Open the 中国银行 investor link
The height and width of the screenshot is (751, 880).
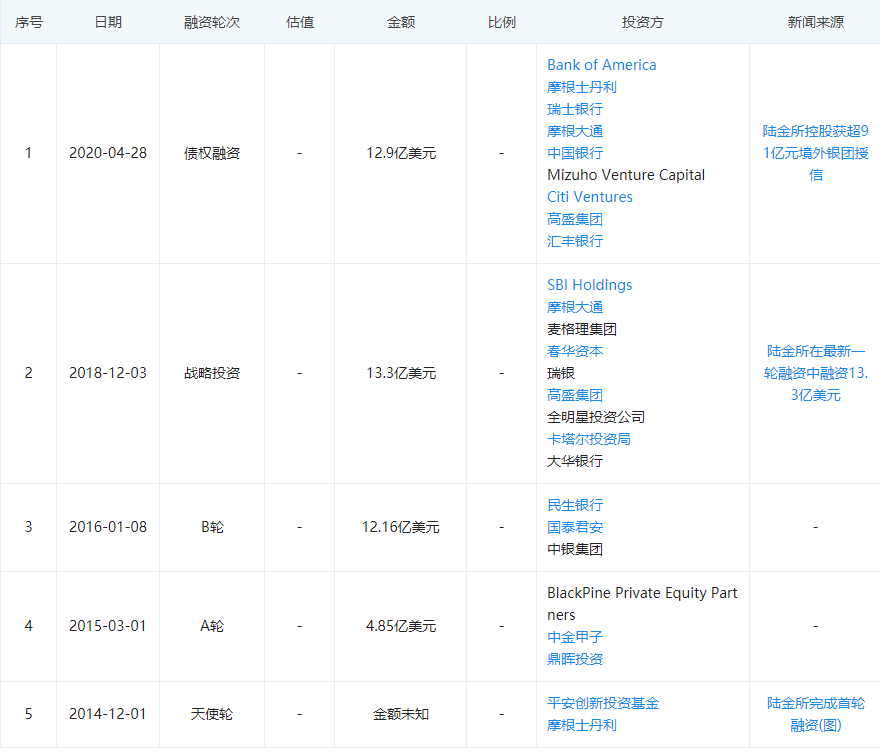(x=575, y=153)
